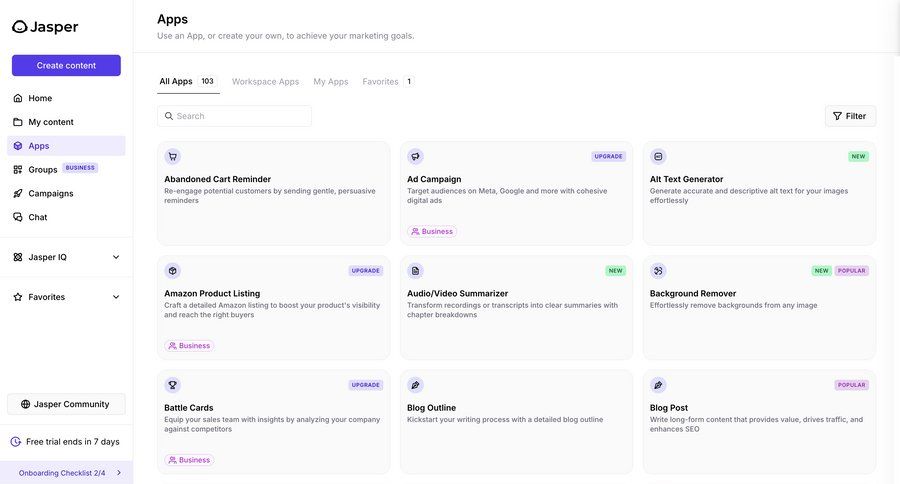Click the Apps cube icon in sidebar
900x484 pixels.
click(18, 146)
